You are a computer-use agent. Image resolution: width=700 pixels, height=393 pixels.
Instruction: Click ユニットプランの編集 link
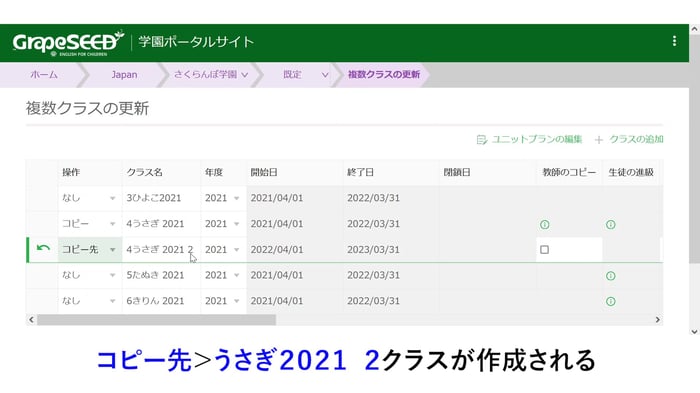[x=537, y=139]
